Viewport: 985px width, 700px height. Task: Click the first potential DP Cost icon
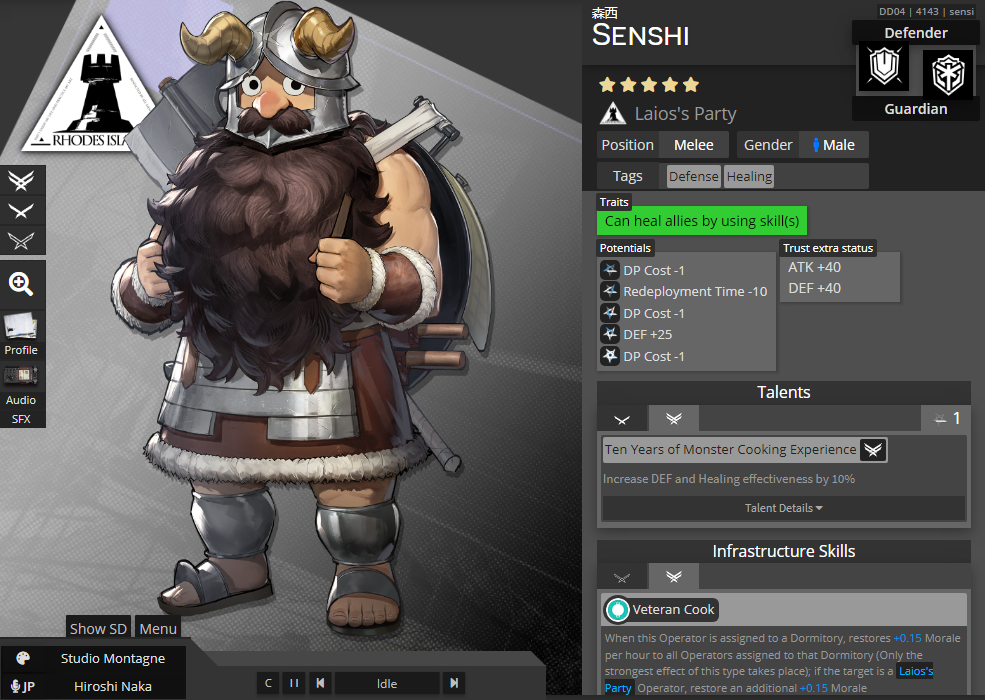tap(609, 270)
